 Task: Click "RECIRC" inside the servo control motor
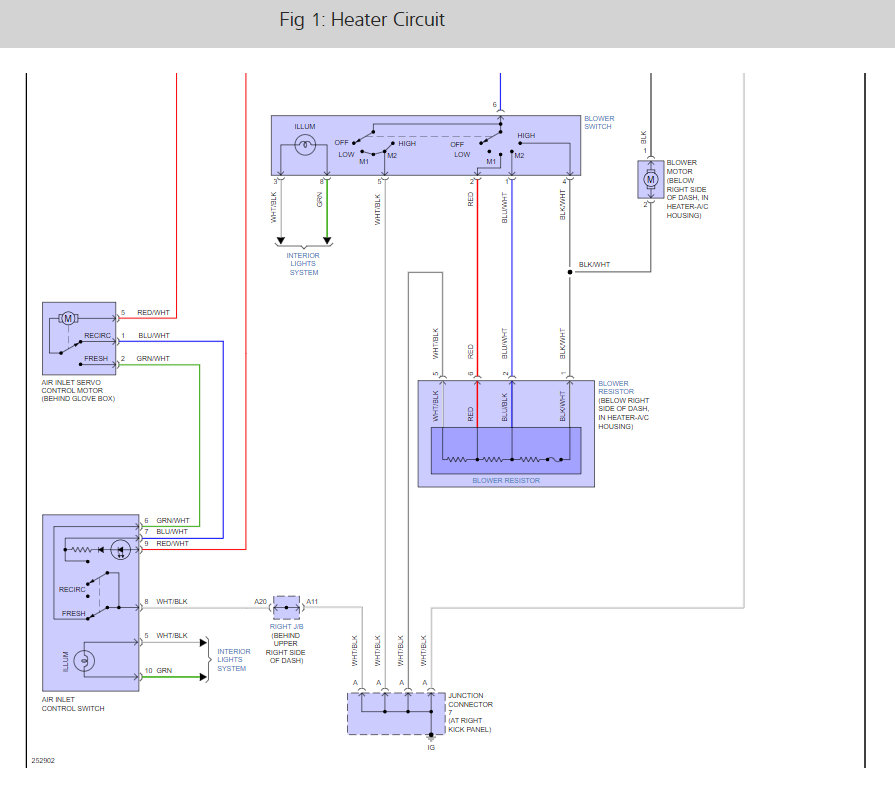tap(98, 336)
